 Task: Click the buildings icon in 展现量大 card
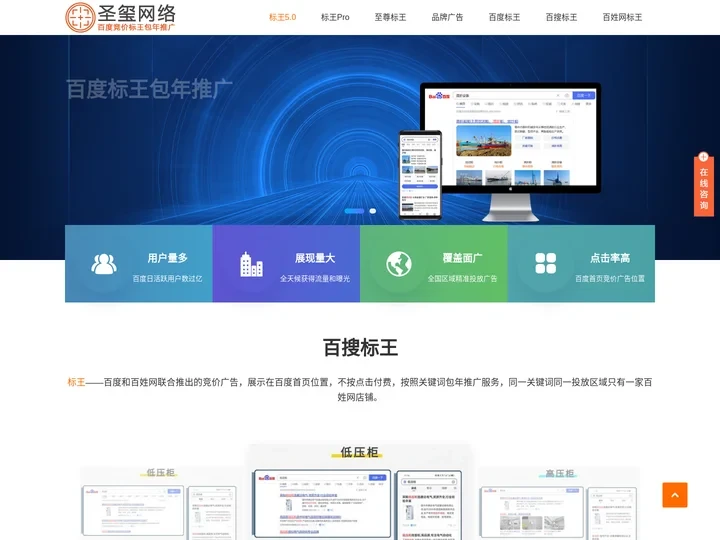click(251, 264)
